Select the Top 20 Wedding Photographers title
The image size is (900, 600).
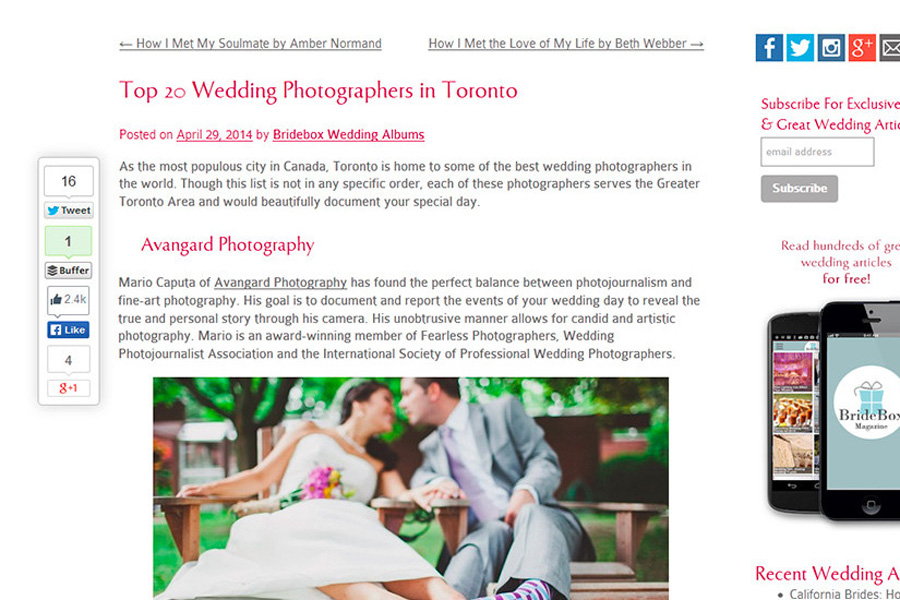318,91
